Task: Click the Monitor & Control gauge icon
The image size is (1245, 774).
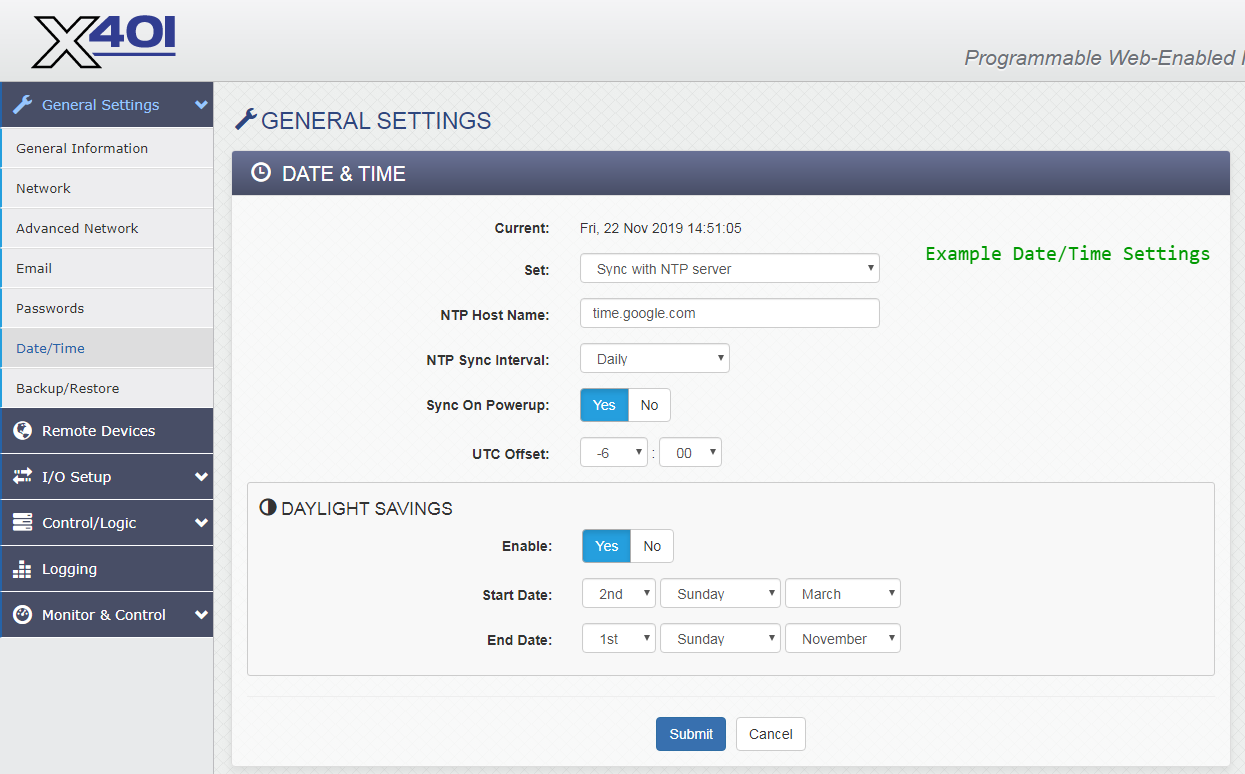Action: click(x=22, y=615)
